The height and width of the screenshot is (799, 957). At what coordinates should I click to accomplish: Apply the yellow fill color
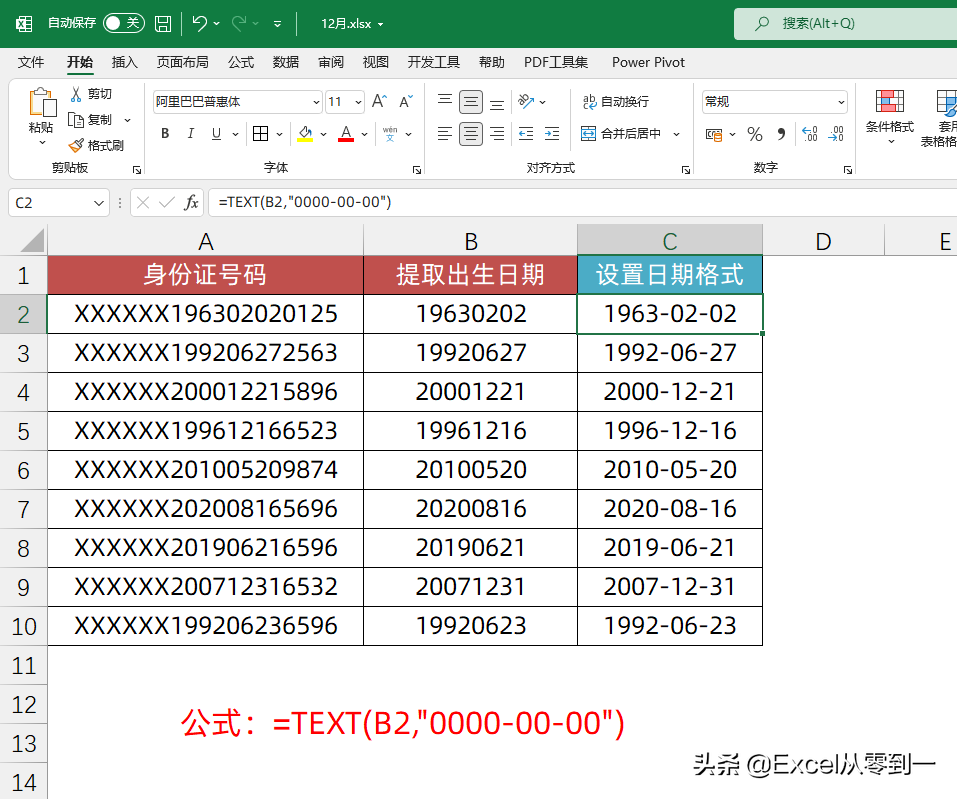(305, 134)
